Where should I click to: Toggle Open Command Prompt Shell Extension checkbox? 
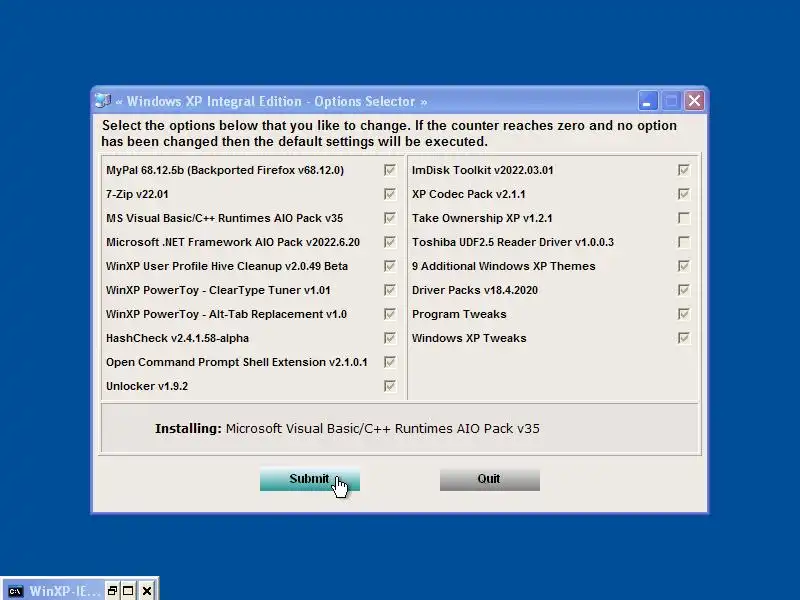point(390,362)
